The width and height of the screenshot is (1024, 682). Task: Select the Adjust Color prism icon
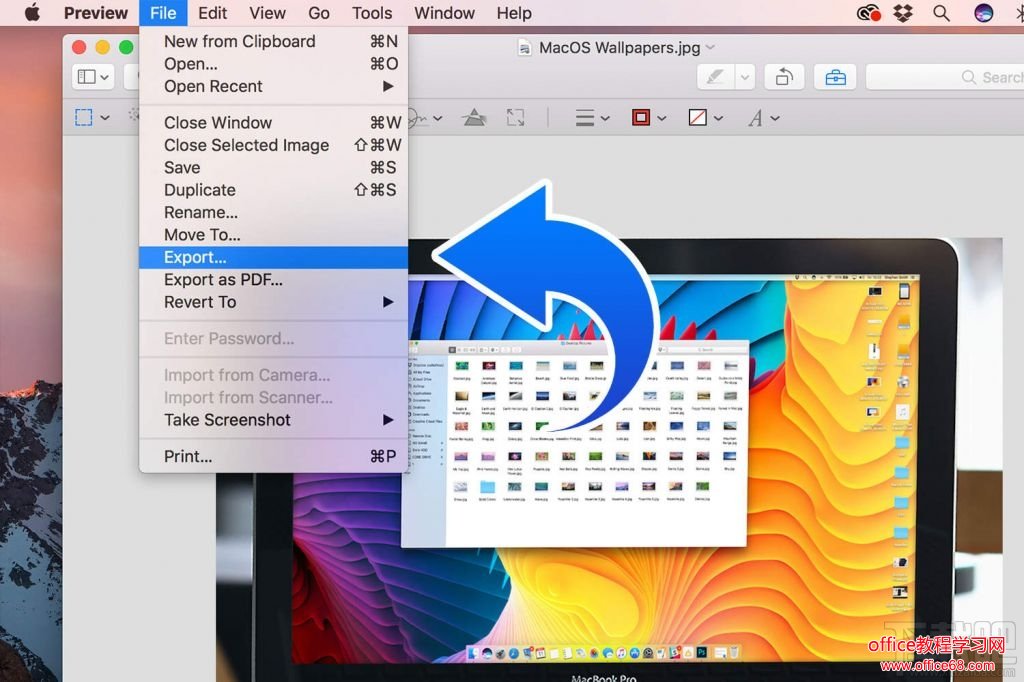pos(474,118)
